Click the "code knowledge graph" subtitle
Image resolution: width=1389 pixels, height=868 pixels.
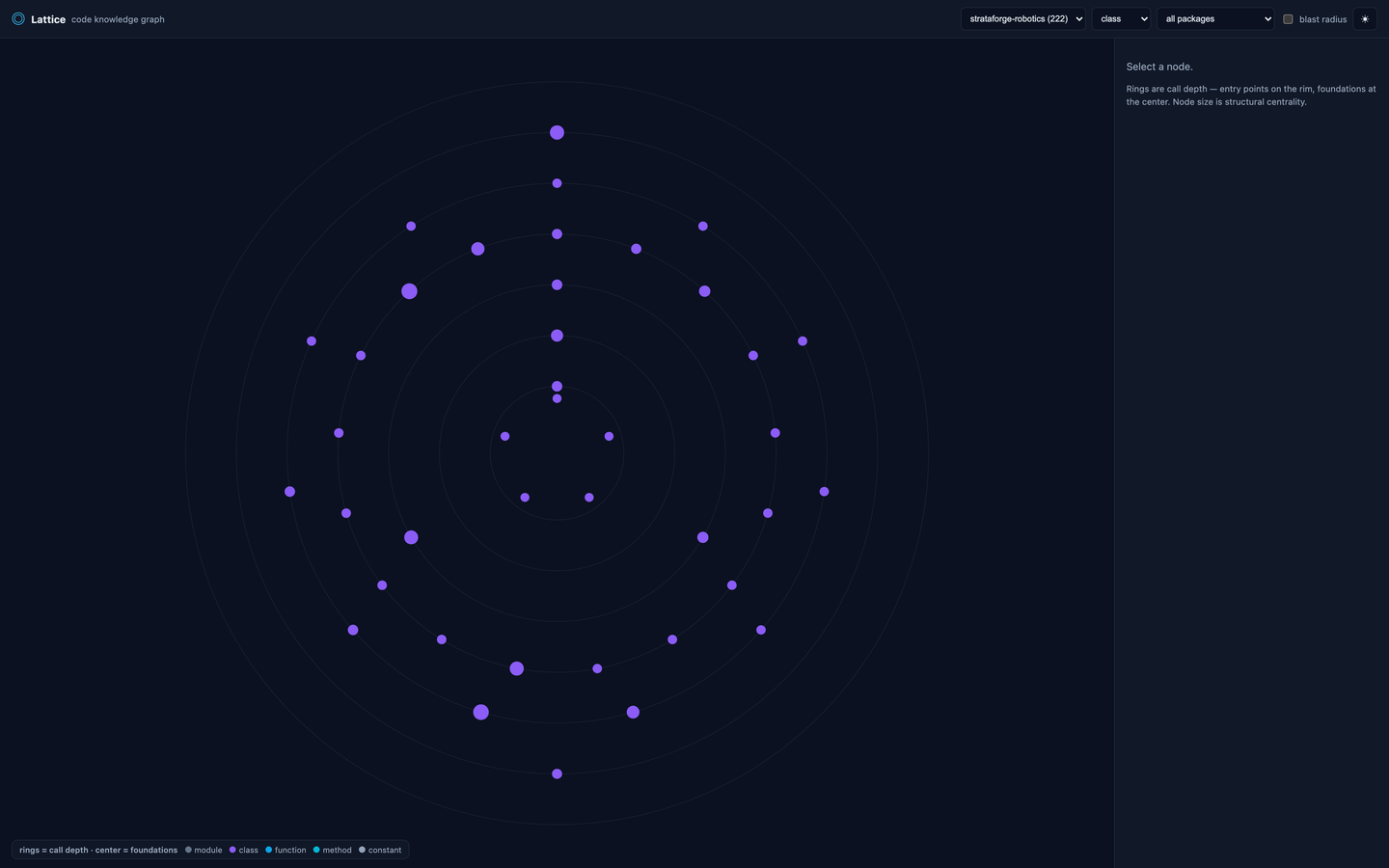[x=118, y=19]
